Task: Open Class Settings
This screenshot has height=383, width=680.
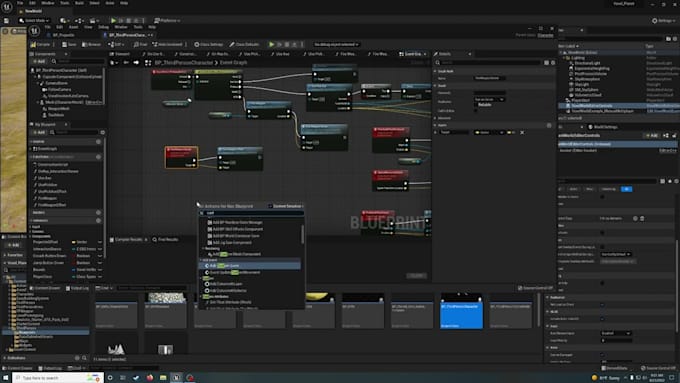Action: point(209,44)
